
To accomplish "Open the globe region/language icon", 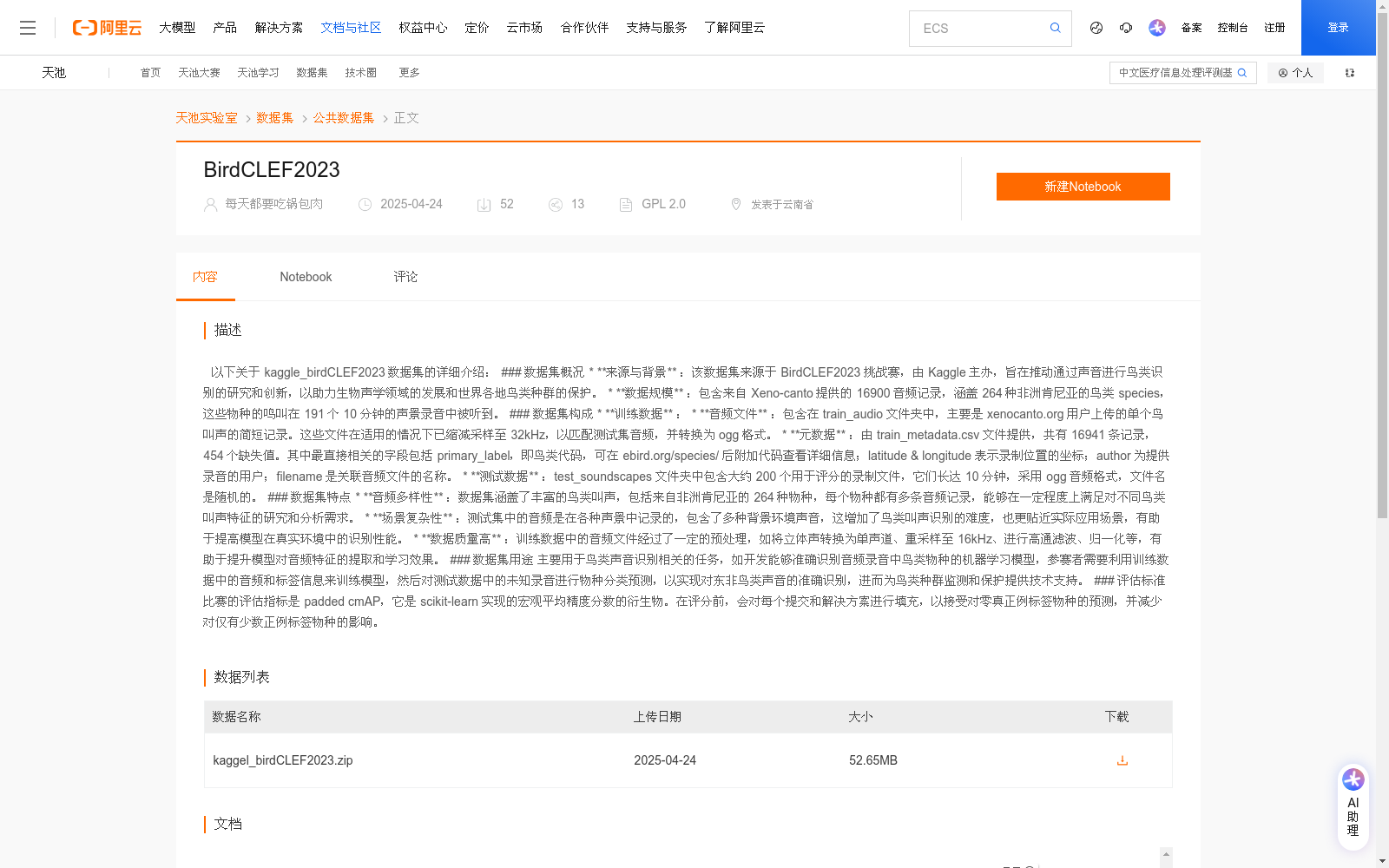I will [1096, 28].
